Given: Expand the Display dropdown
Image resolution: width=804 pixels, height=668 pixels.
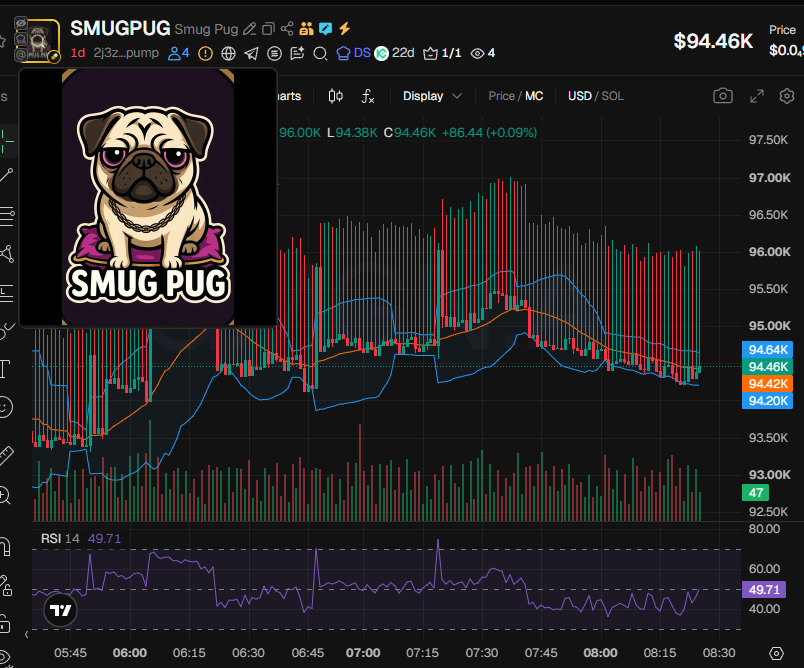Looking at the screenshot, I should [432, 96].
